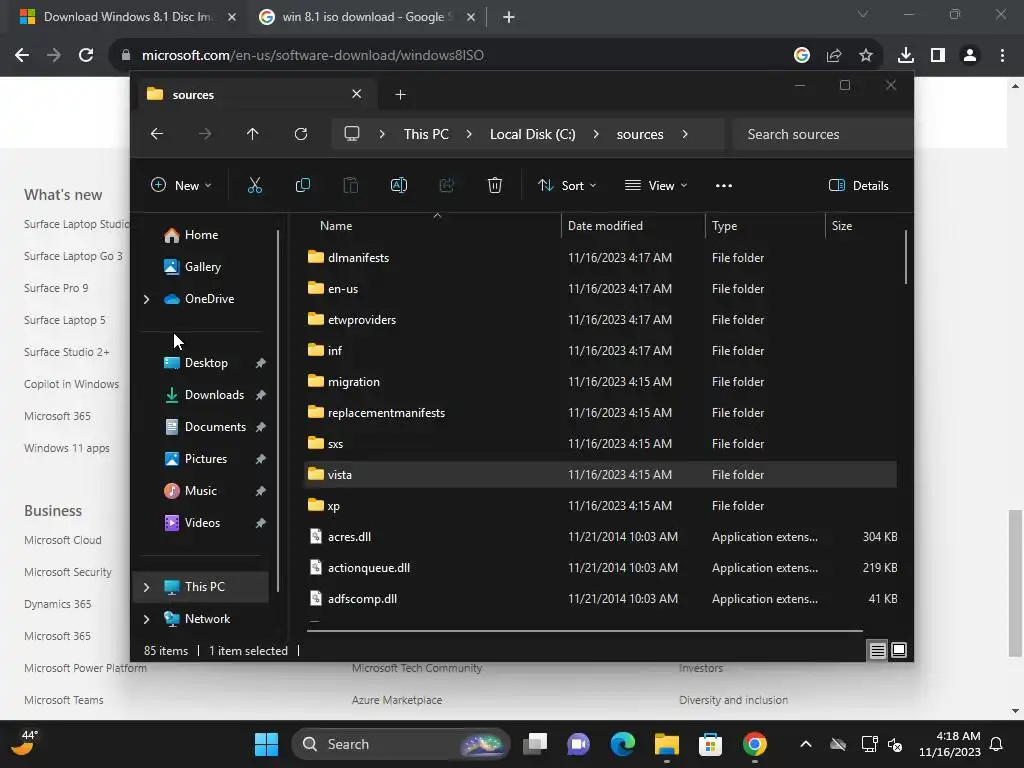Go up one folder level
This screenshot has width=1024, height=768.
point(253,134)
